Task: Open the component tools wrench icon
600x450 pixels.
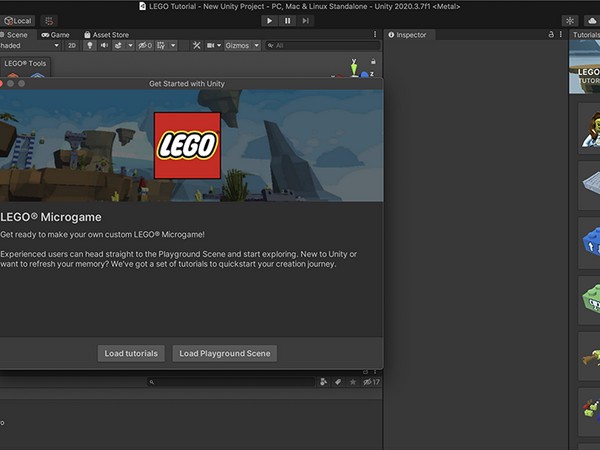Action: point(197,45)
